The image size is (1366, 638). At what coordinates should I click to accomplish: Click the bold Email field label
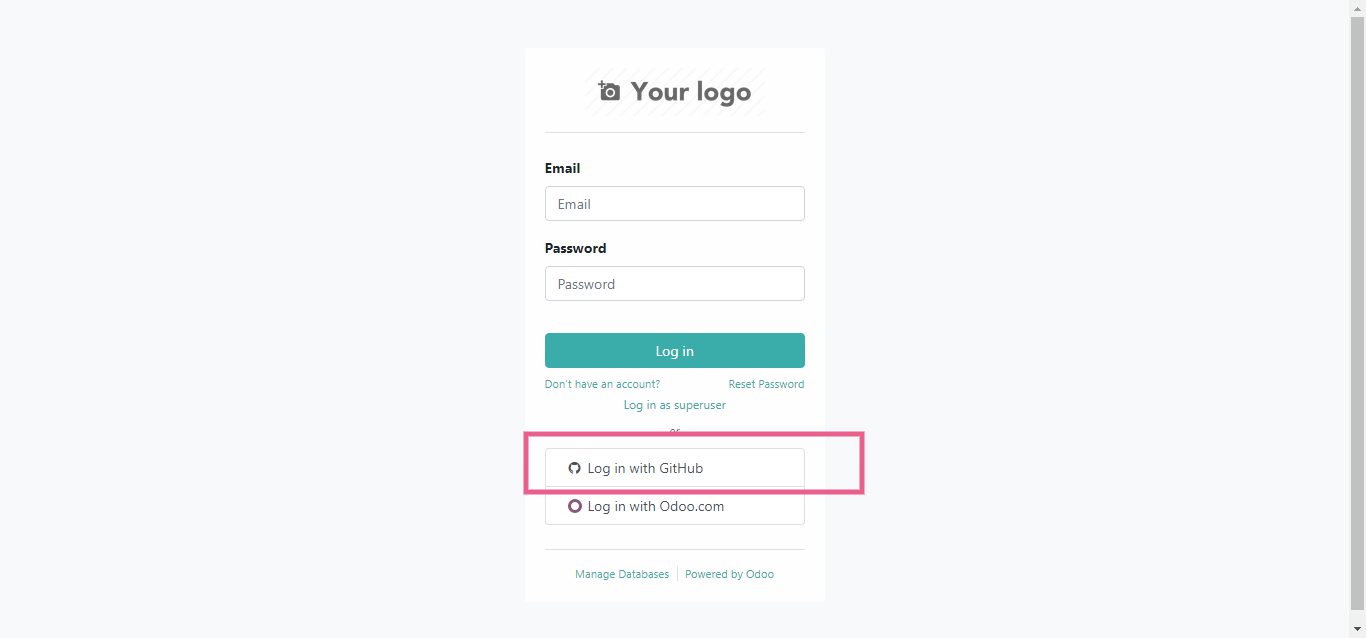562,168
